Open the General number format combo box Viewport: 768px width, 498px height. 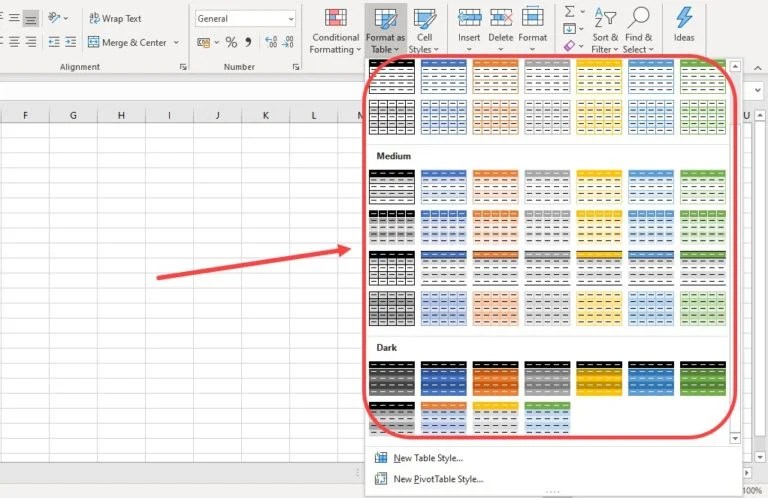tap(245, 19)
